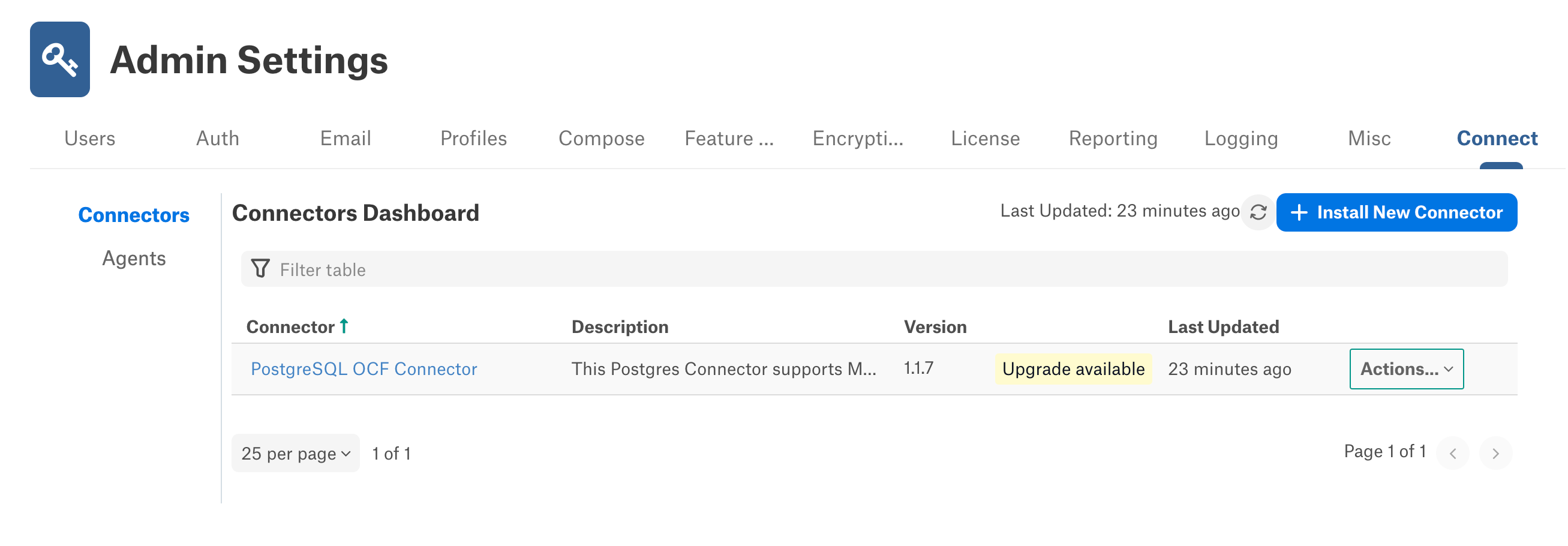The height and width of the screenshot is (546, 1568).
Task: Expand the 25 per page selector
Action: (x=296, y=454)
